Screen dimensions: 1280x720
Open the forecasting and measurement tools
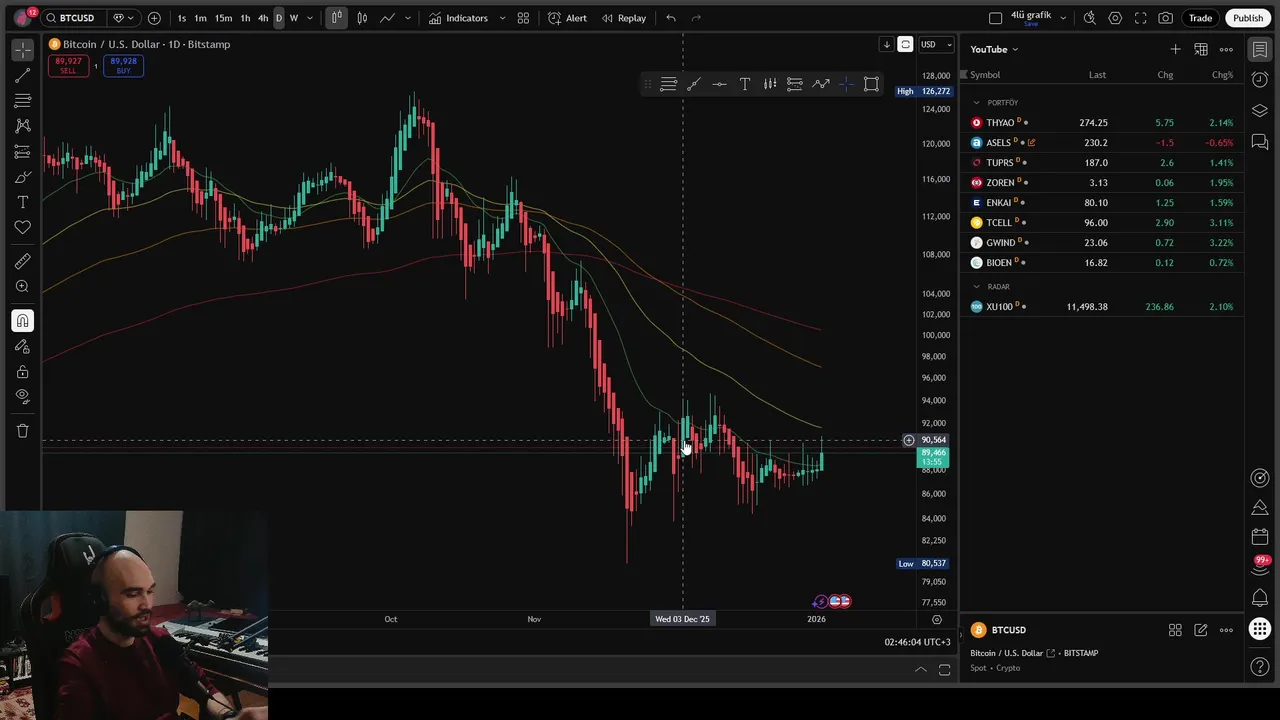(x=22, y=152)
